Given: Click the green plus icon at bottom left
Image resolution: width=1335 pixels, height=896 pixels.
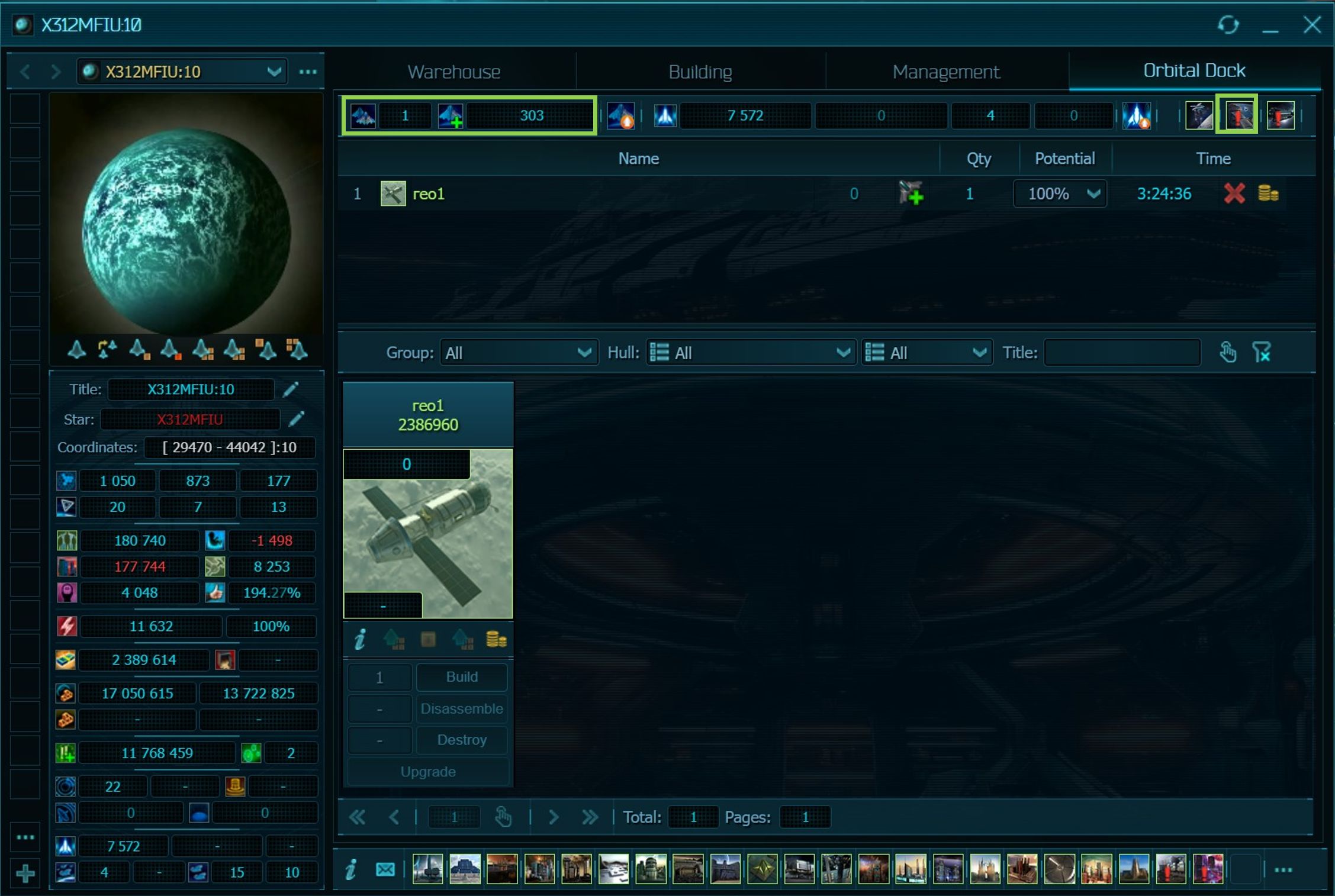Looking at the screenshot, I should click(x=25, y=873).
